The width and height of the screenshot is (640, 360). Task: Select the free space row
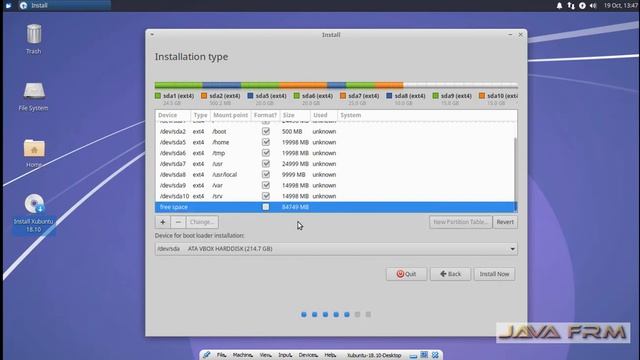point(335,207)
